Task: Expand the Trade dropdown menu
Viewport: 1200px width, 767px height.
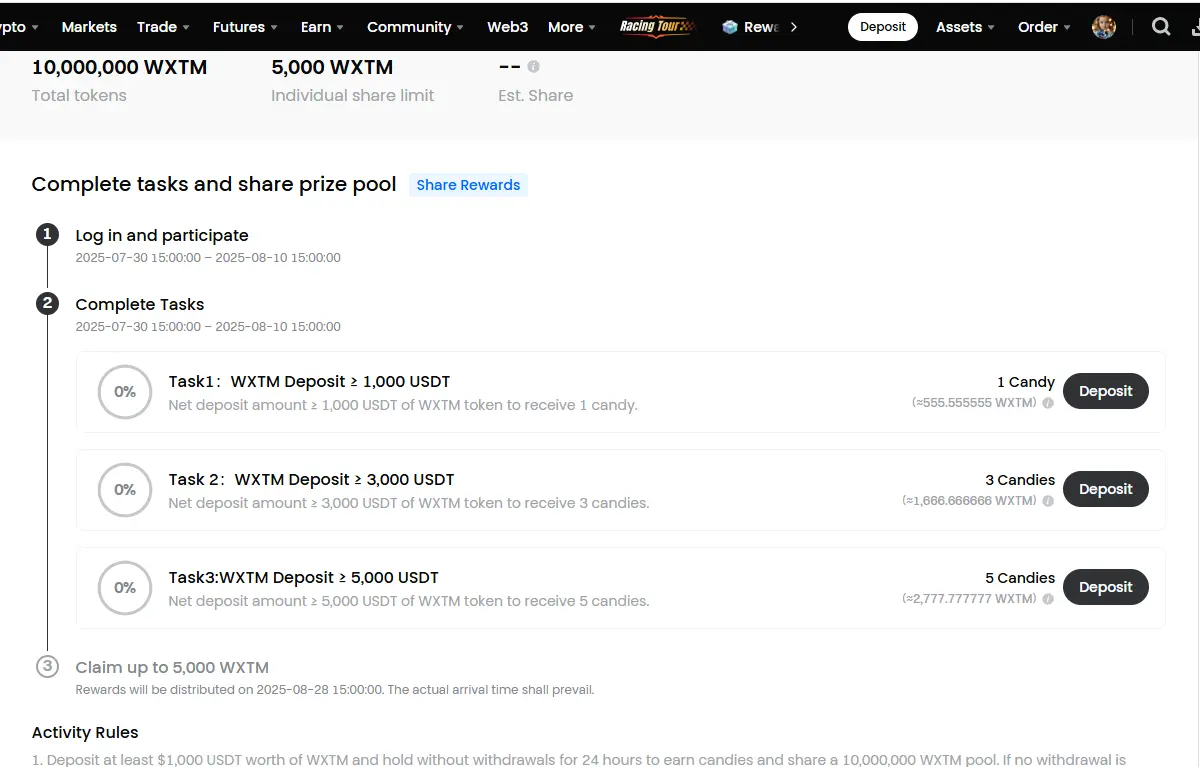Action: pos(165,27)
